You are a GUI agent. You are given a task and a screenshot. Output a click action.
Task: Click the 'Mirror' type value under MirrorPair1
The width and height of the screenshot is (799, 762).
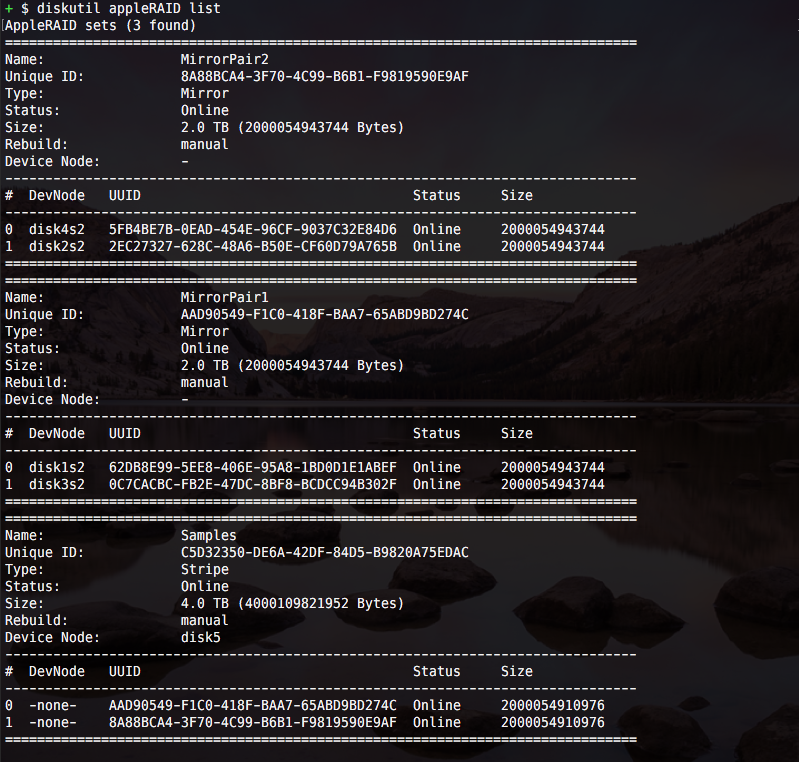pos(204,332)
